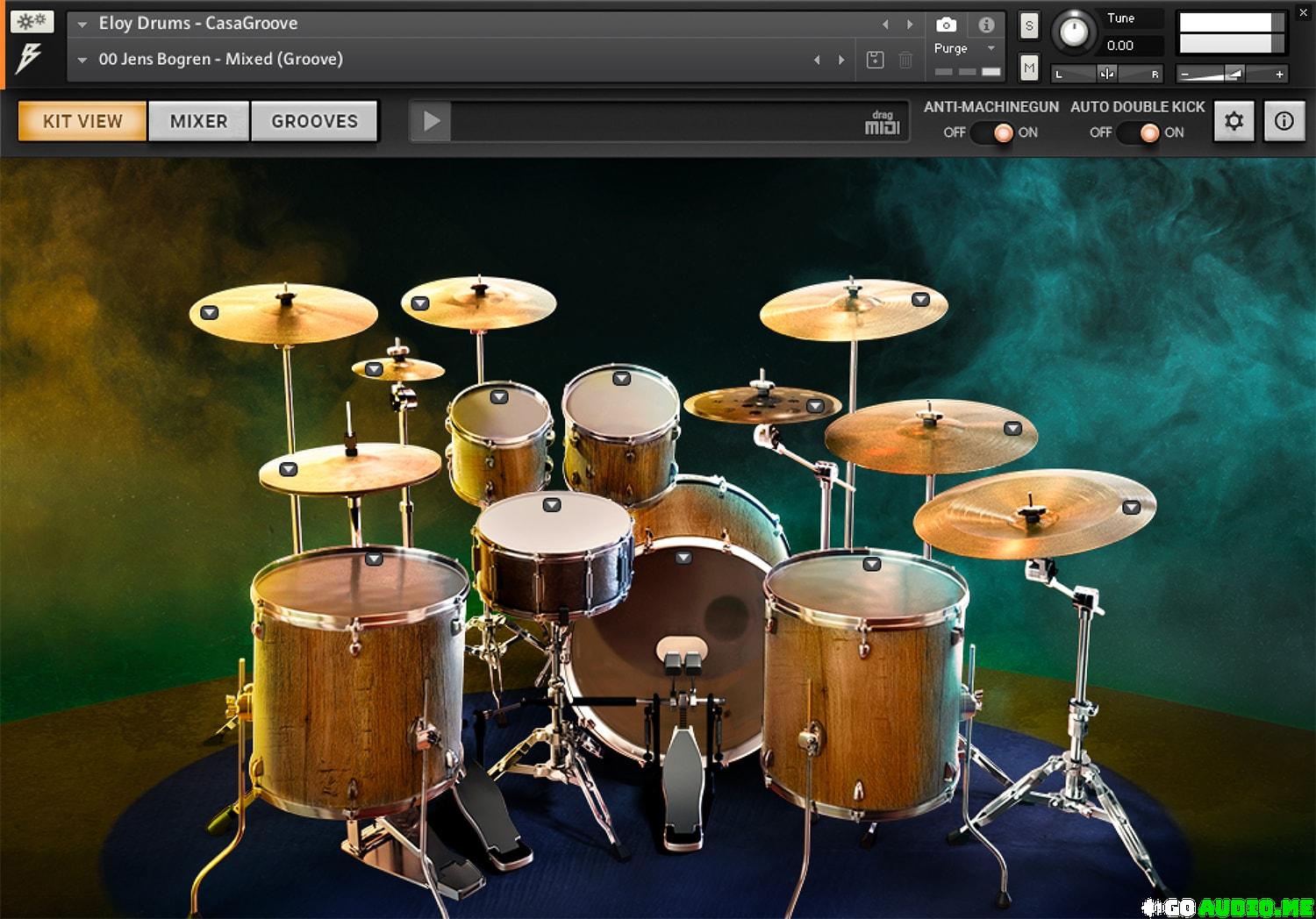The height and width of the screenshot is (919, 1316).
Task: Open the info button next to gear
Action: pyautogui.click(x=1284, y=121)
